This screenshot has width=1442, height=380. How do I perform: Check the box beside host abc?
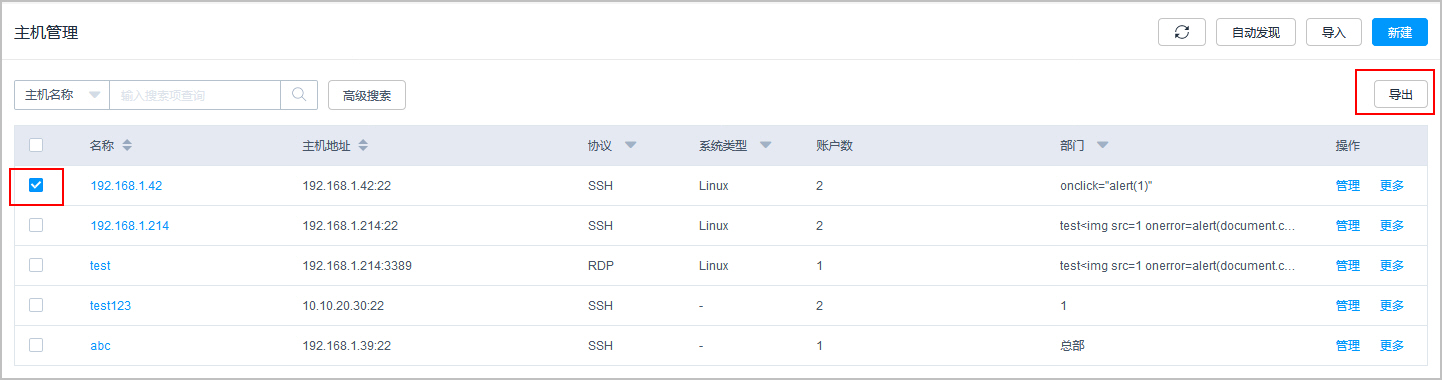point(36,345)
